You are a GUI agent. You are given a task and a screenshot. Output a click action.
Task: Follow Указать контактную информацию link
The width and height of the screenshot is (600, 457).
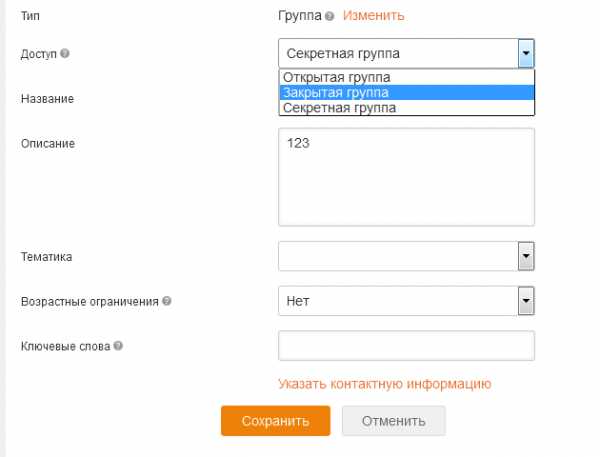(x=385, y=384)
